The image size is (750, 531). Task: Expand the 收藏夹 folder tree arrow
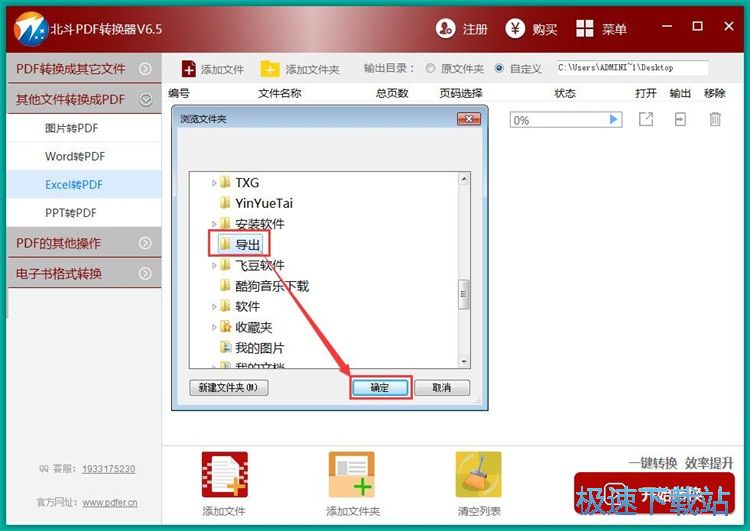[214, 327]
